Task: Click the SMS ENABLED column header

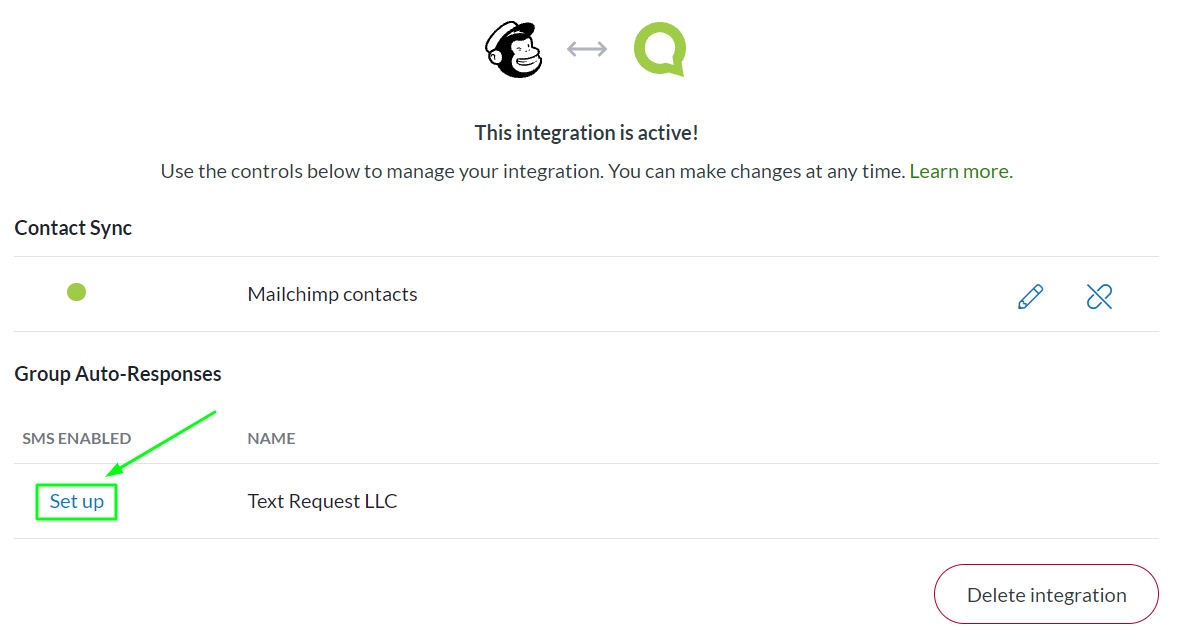Action: click(x=76, y=439)
